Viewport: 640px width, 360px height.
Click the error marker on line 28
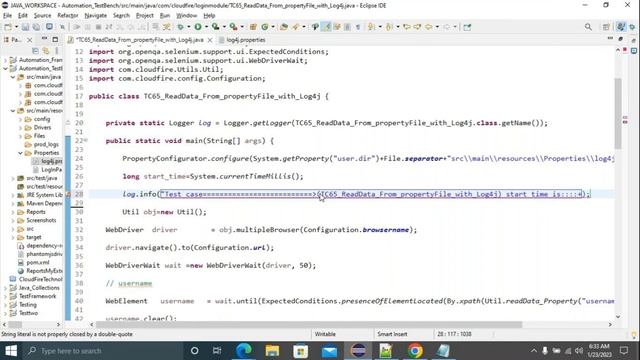68,194
